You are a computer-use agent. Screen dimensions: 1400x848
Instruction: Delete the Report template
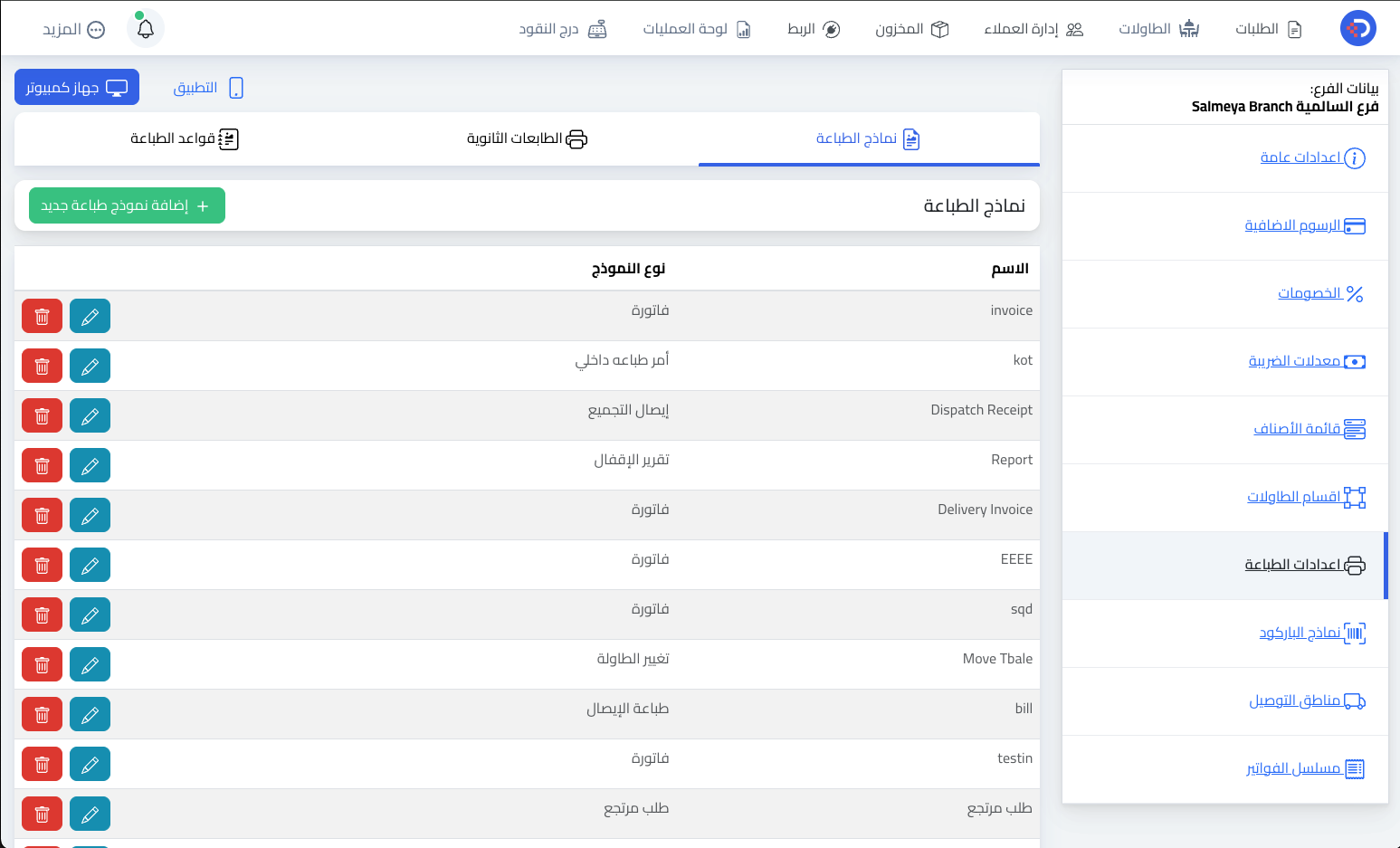coord(42,465)
